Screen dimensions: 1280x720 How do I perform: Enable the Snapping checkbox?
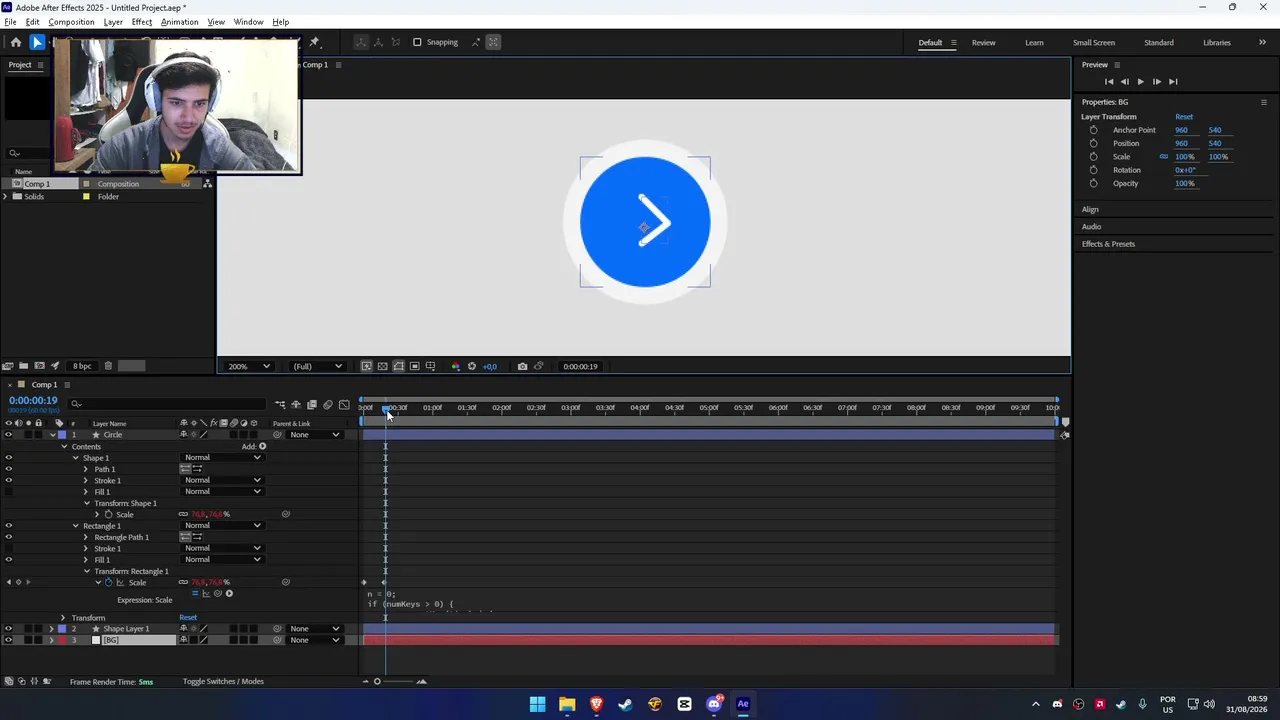point(417,42)
